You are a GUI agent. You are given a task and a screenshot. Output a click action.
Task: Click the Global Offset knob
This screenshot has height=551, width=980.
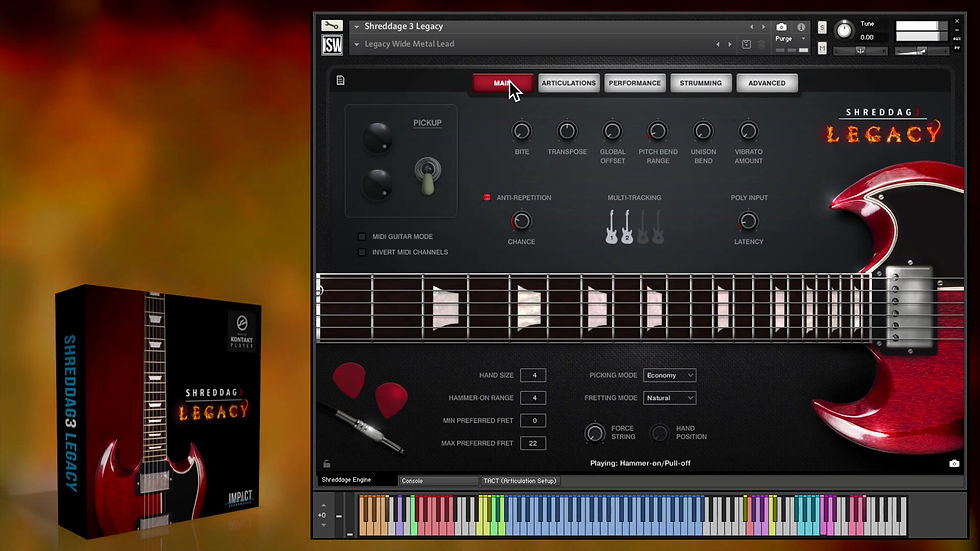click(x=612, y=131)
